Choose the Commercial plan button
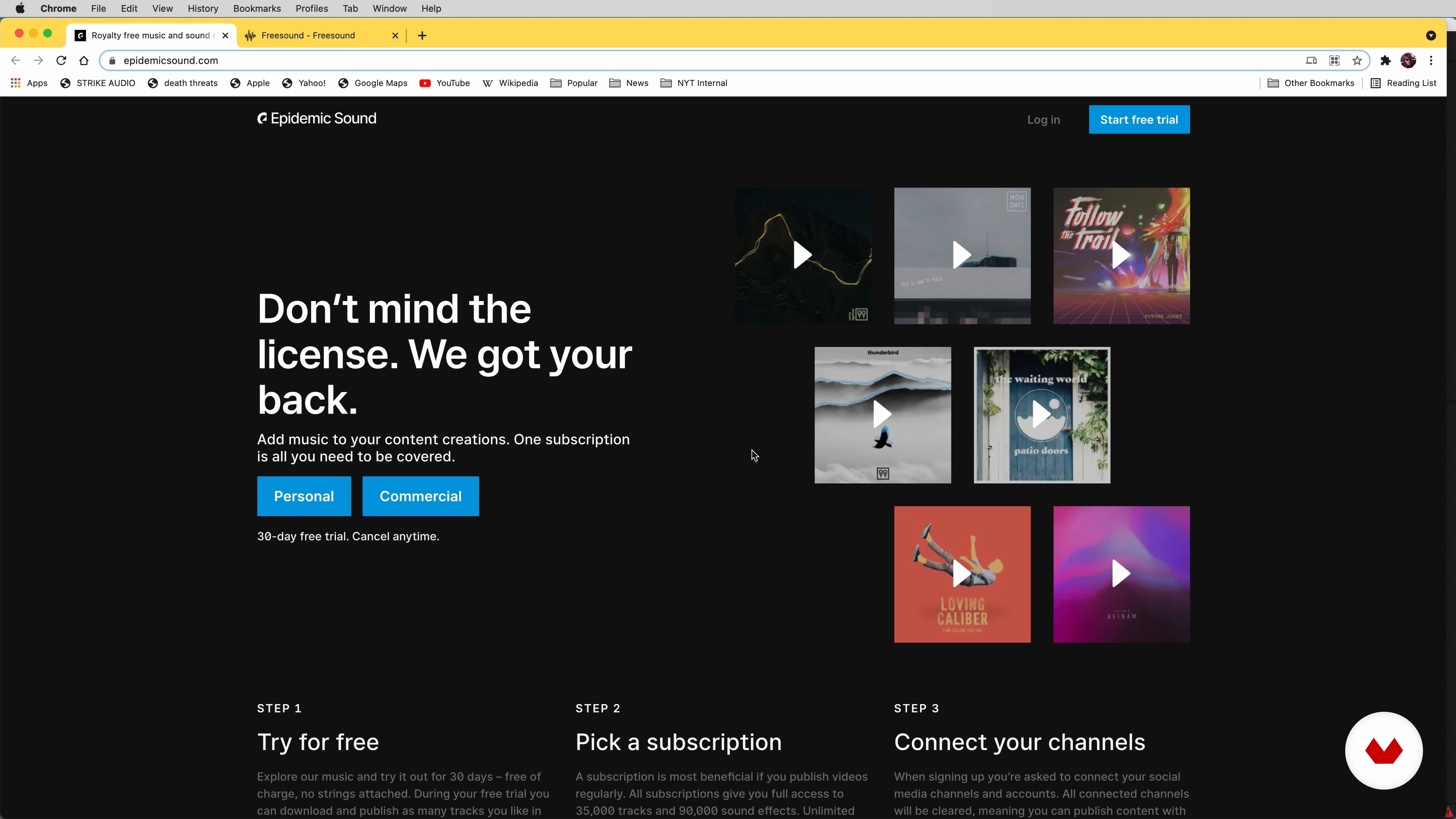The width and height of the screenshot is (1456, 819). 420,496
